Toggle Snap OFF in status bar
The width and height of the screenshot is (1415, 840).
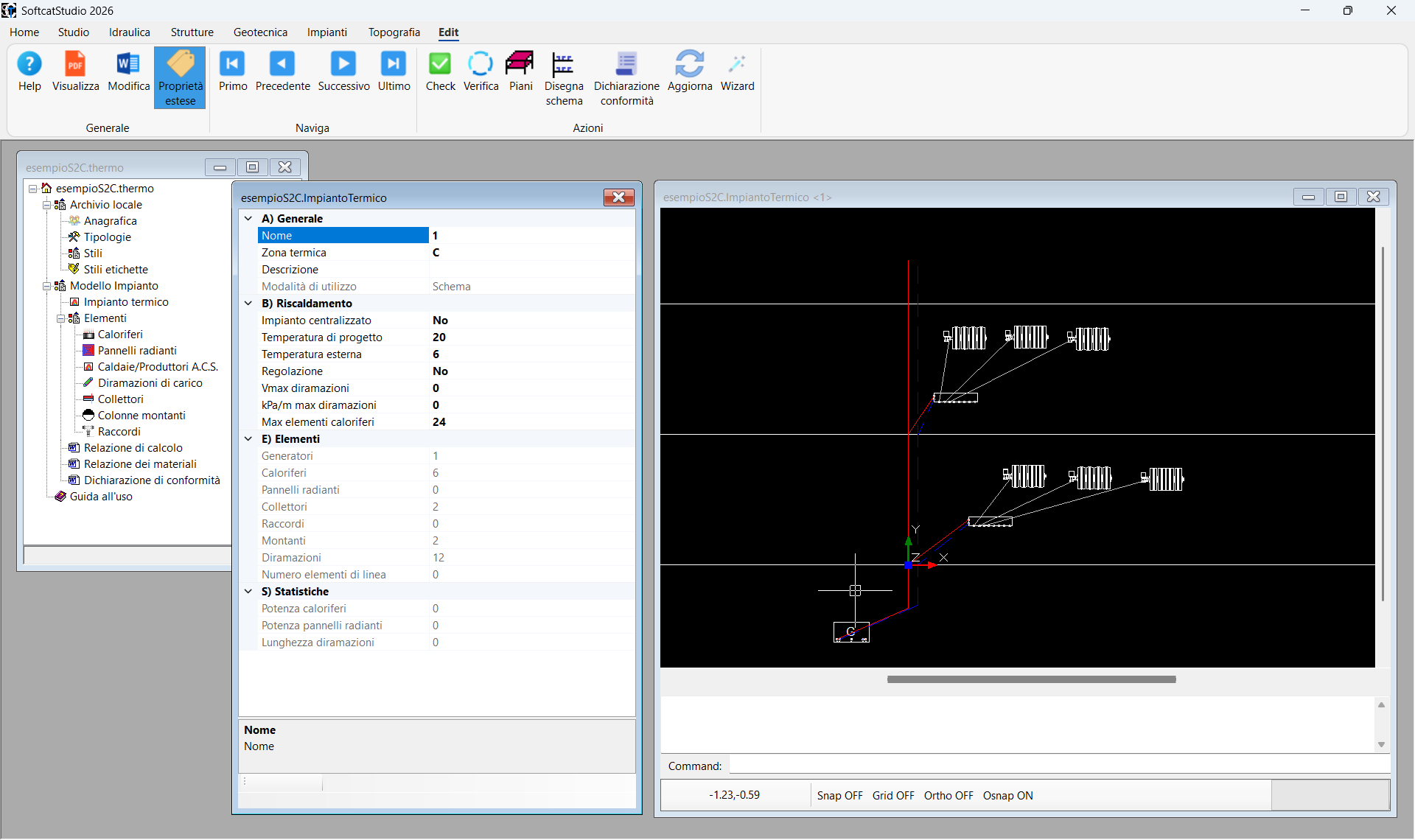pos(839,796)
